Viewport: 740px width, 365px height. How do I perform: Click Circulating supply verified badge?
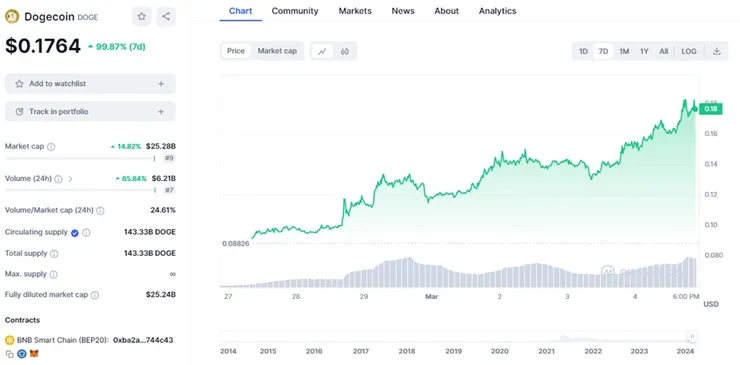tap(75, 233)
